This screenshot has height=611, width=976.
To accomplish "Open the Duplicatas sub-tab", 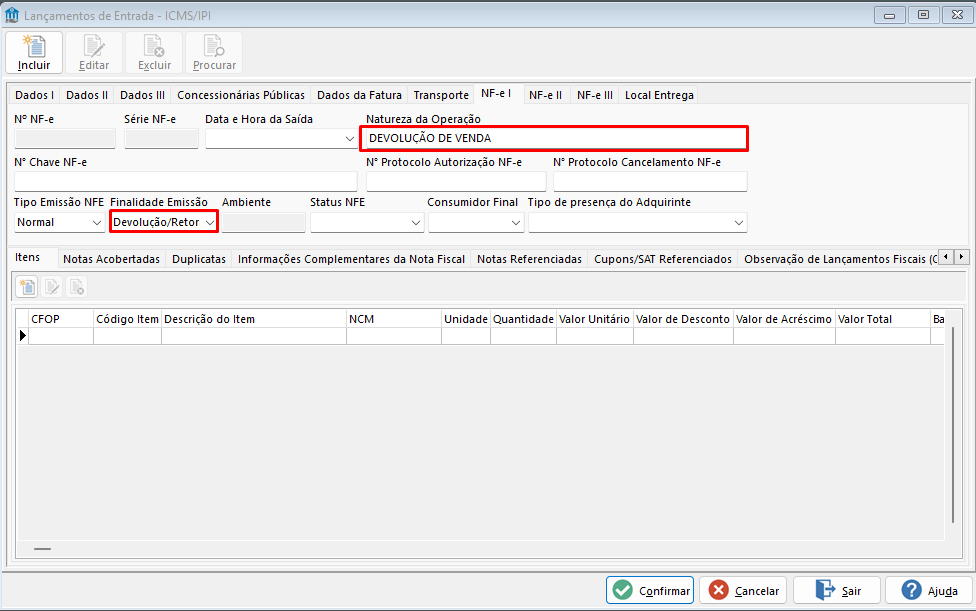I will click(x=199, y=259).
